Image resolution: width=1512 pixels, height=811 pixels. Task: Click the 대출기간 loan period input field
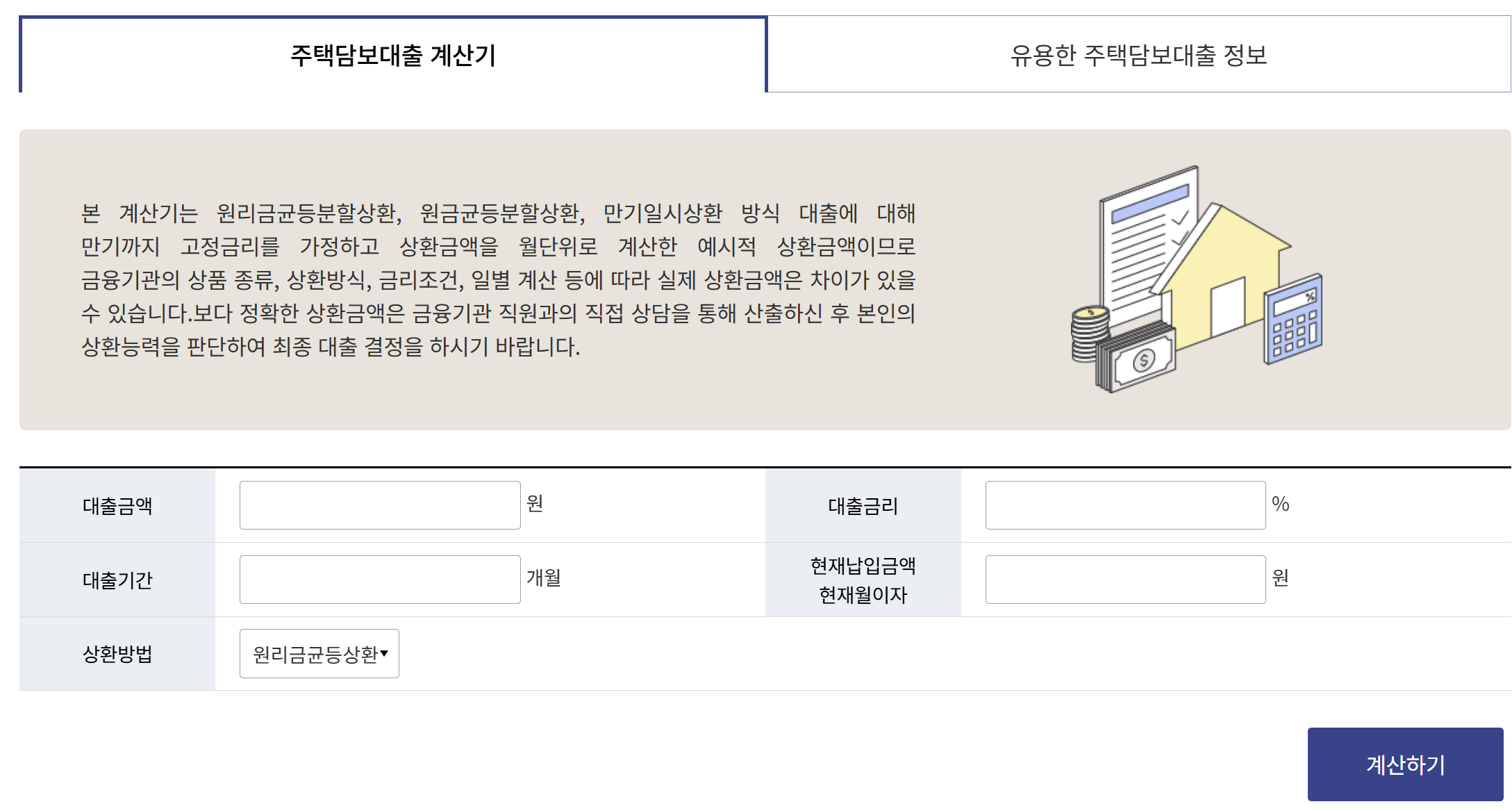379,579
